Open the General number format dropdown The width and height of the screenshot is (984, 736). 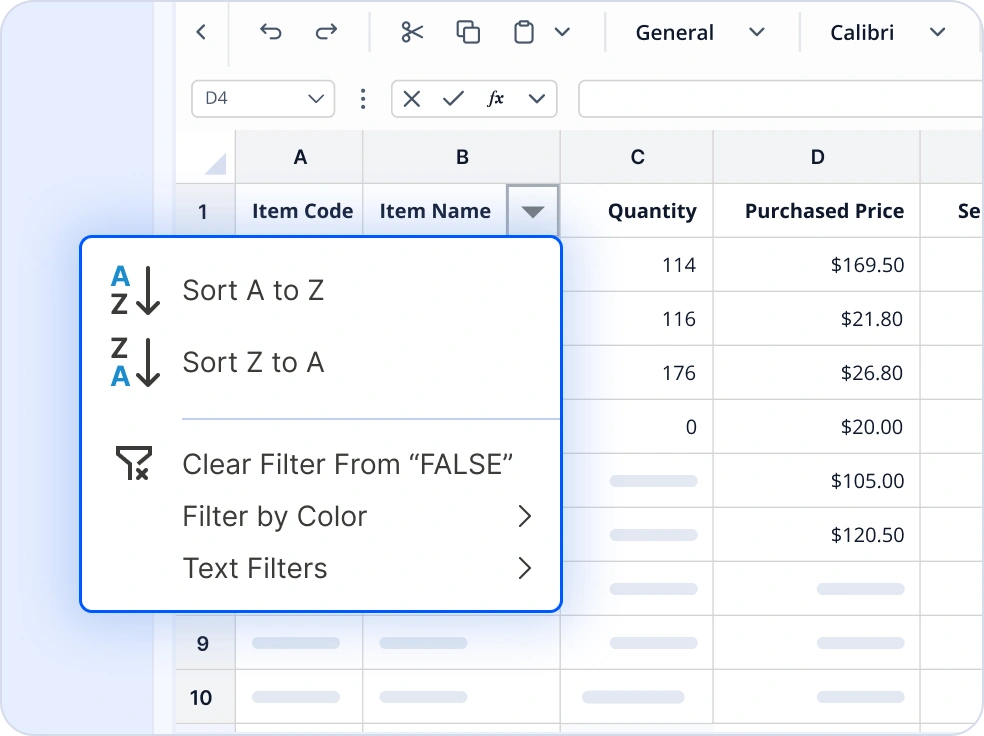pyautogui.click(x=756, y=31)
